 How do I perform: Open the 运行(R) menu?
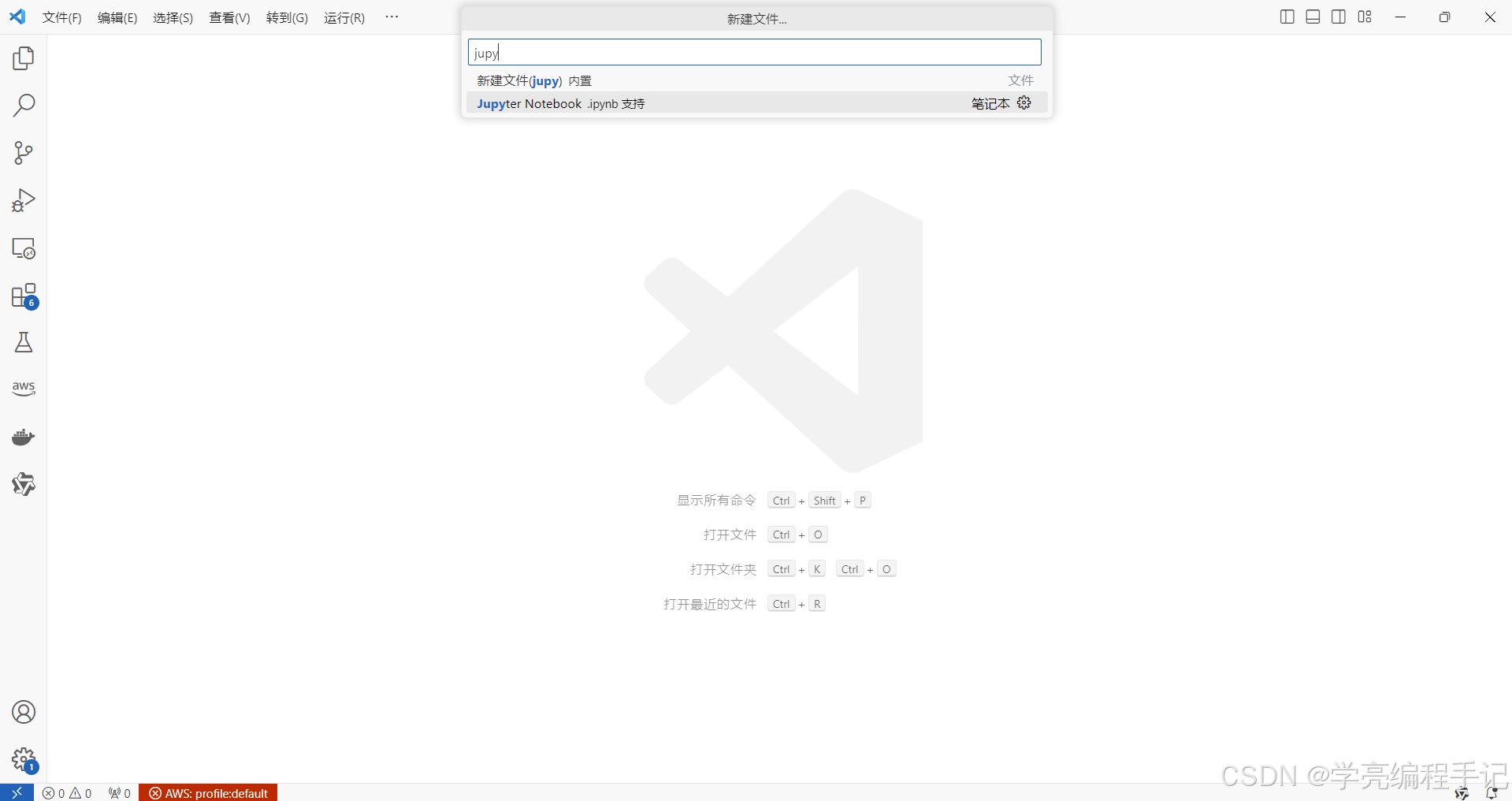[x=344, y=17]
